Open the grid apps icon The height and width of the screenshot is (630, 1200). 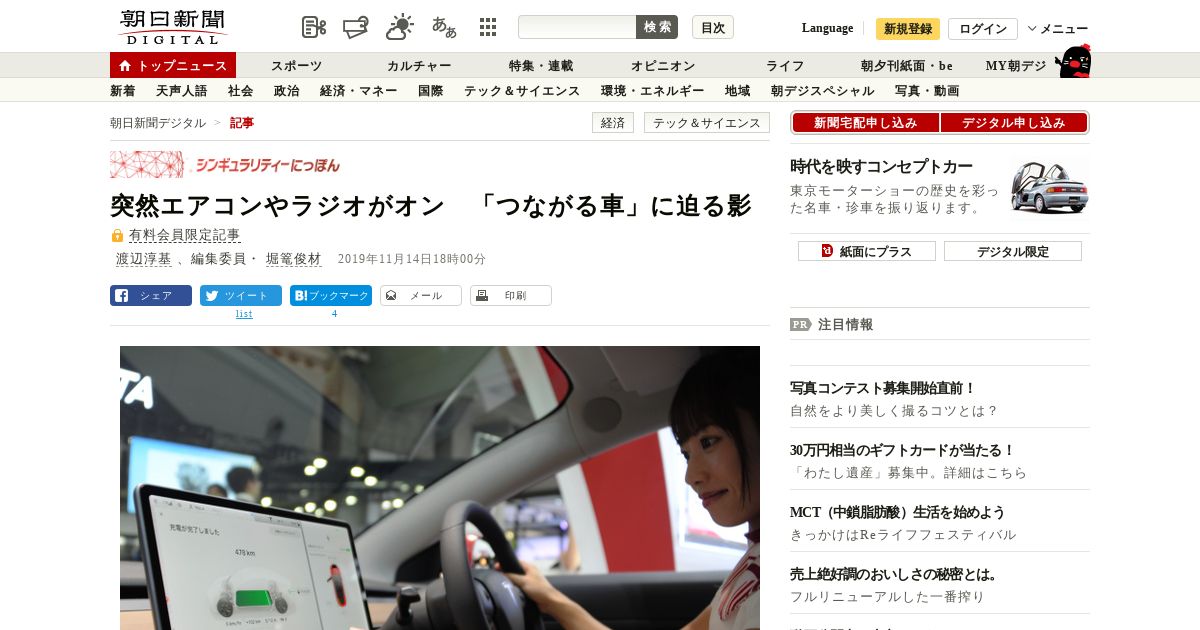tap(488, 27)
